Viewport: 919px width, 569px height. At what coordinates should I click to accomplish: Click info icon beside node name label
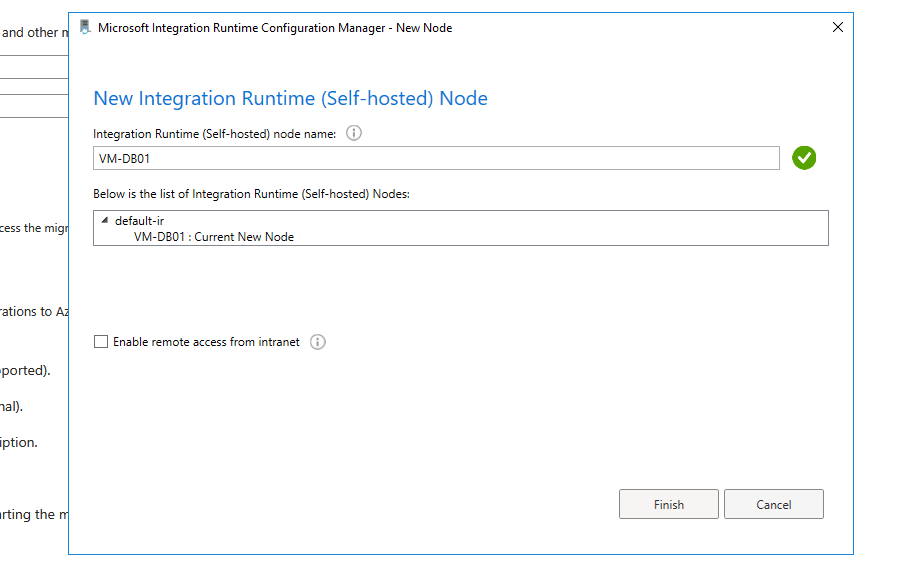click(353, 133)
